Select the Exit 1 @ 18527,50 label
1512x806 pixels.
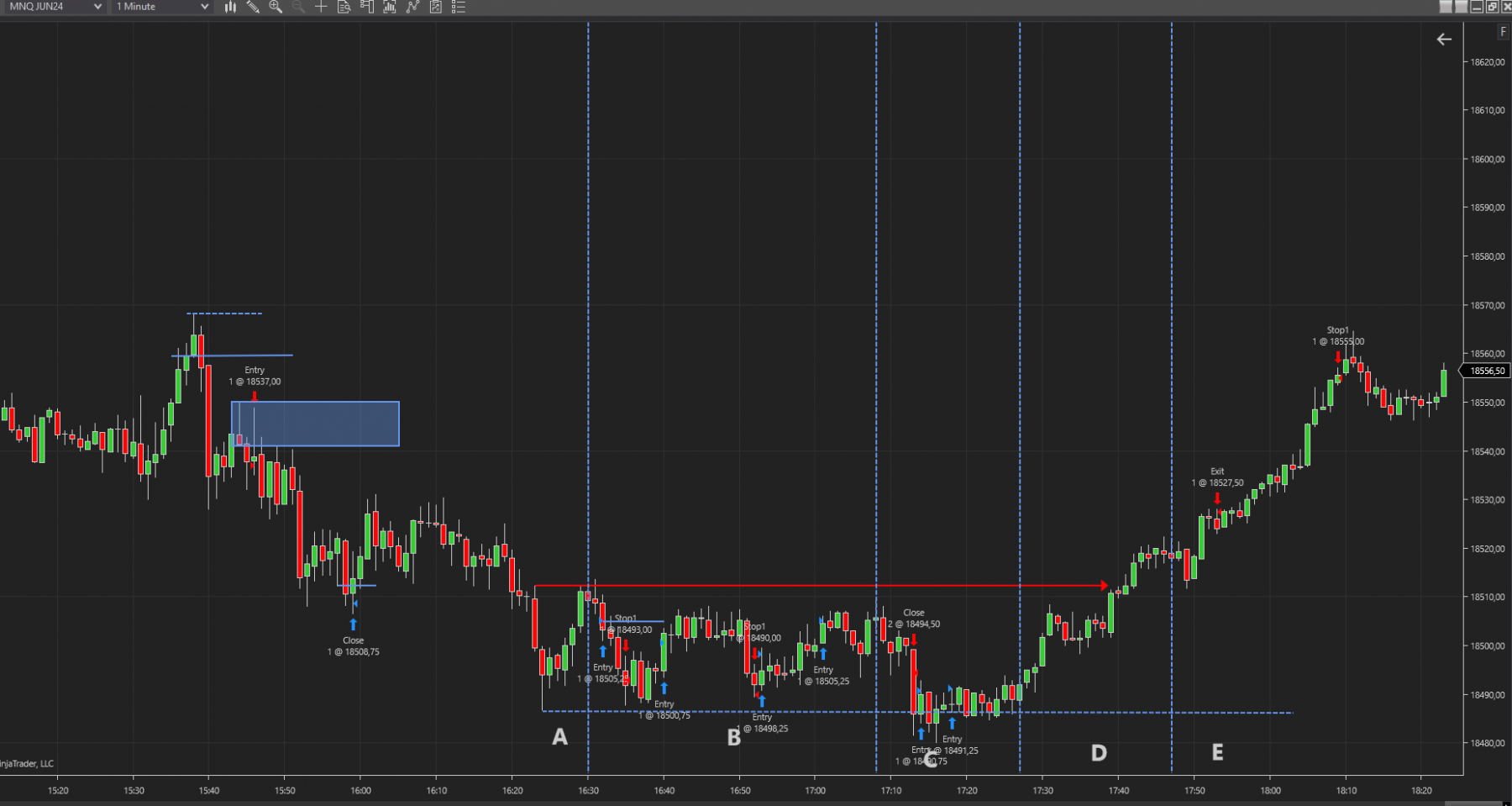pos(1217,477)
